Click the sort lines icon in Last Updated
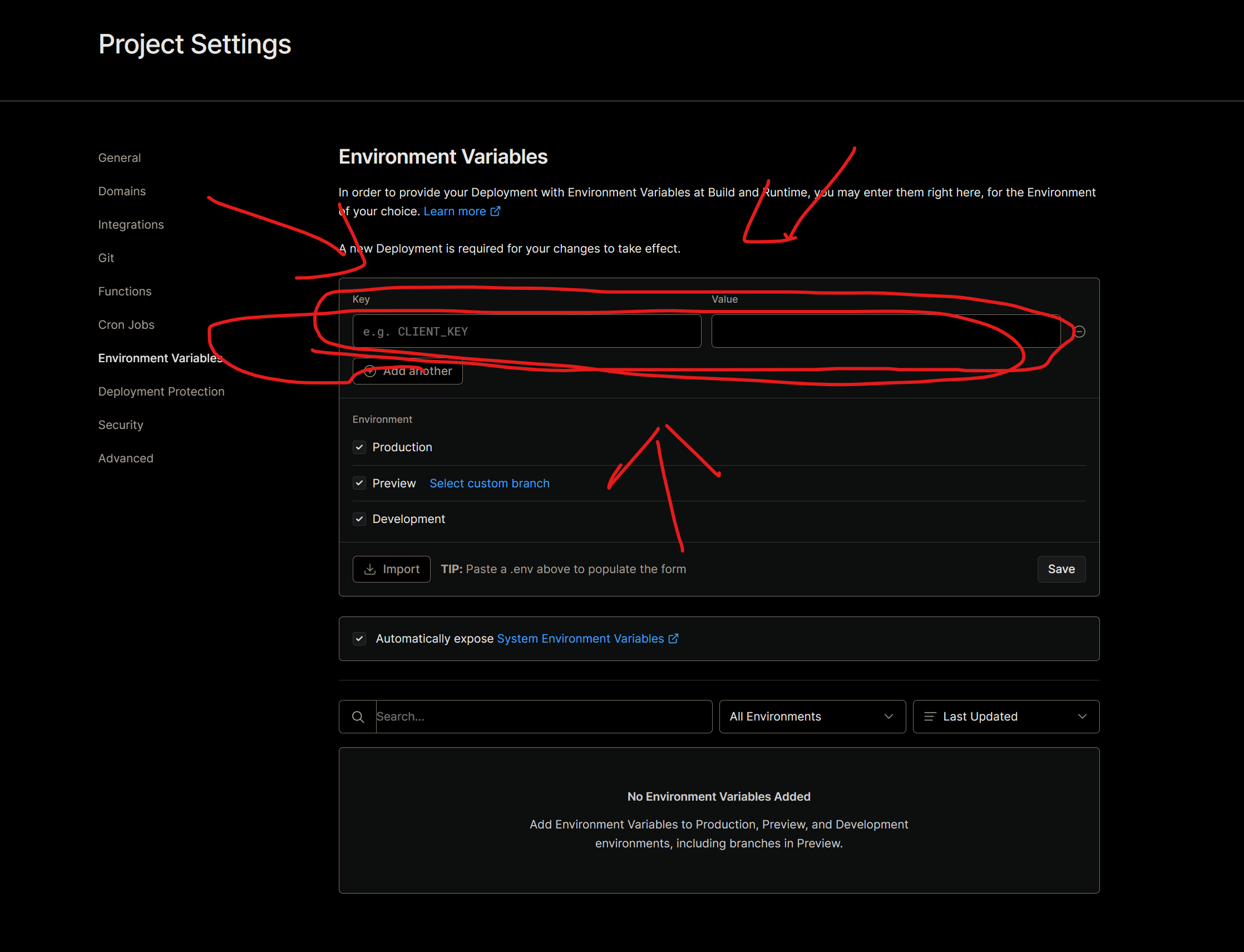Screen dimensions: 1244x952 tap(930, 717)
